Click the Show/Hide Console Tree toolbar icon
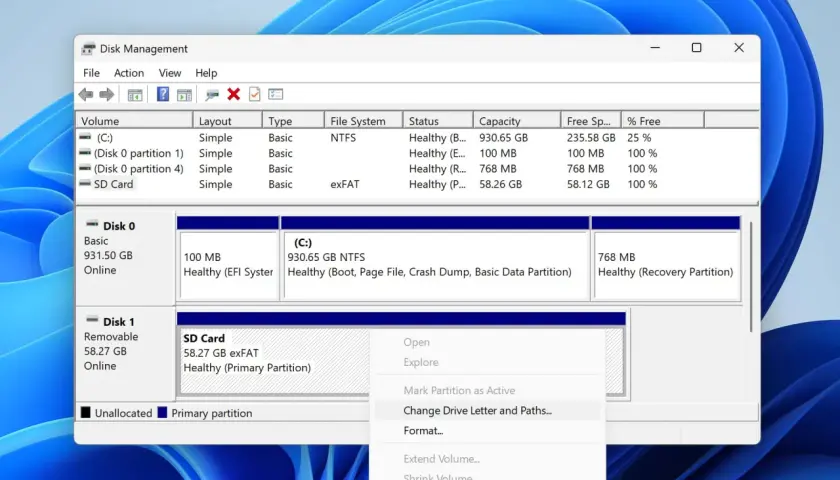Screen dimensions: 840x480 click(x=134, y=95)
